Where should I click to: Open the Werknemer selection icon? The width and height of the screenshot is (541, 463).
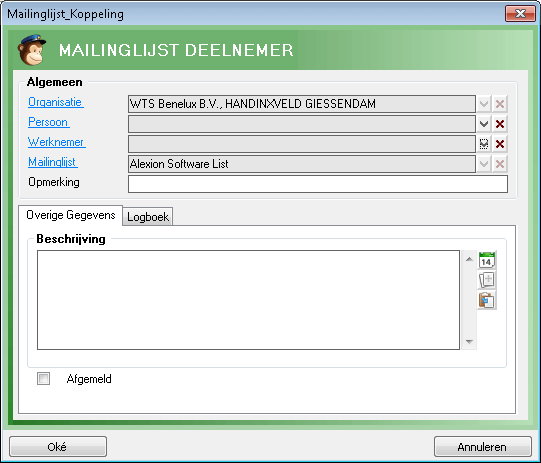click(x=484, y=144)
